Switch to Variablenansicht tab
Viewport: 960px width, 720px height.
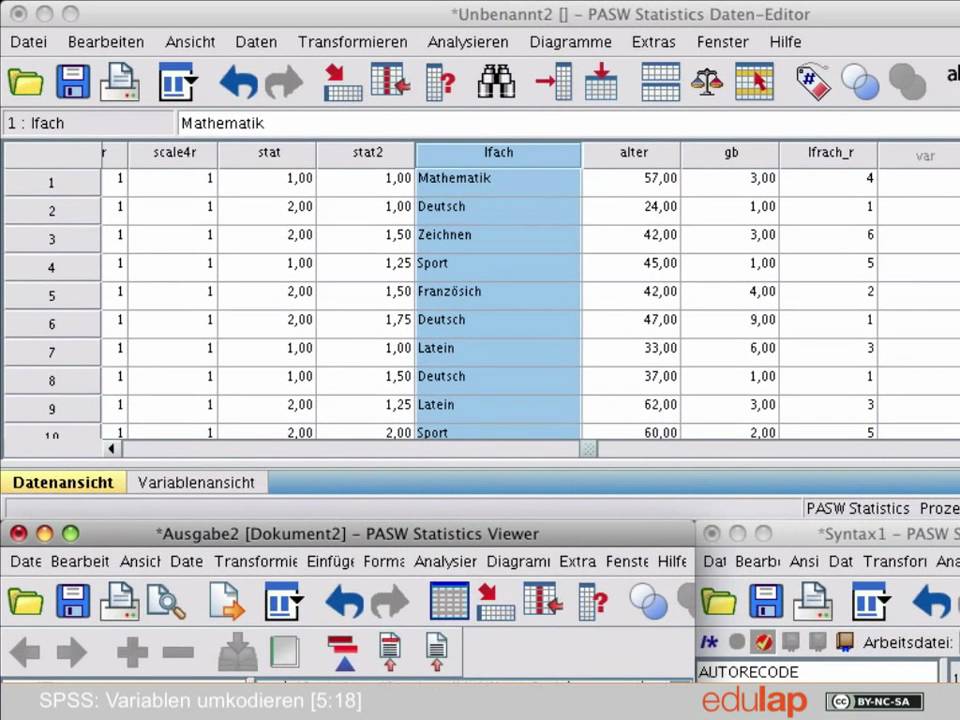coord(196,482)
